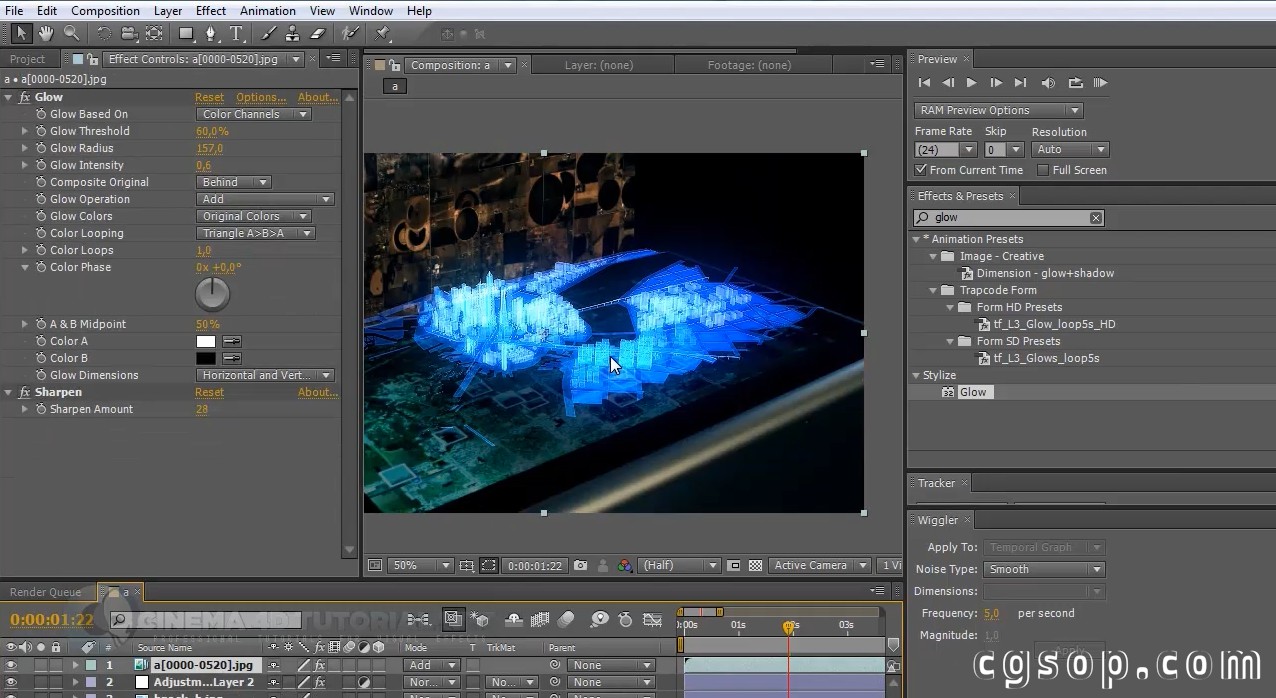
Task: Click the Play button in Preview panel
Action: pyautogui.click(x=971, y=83)
